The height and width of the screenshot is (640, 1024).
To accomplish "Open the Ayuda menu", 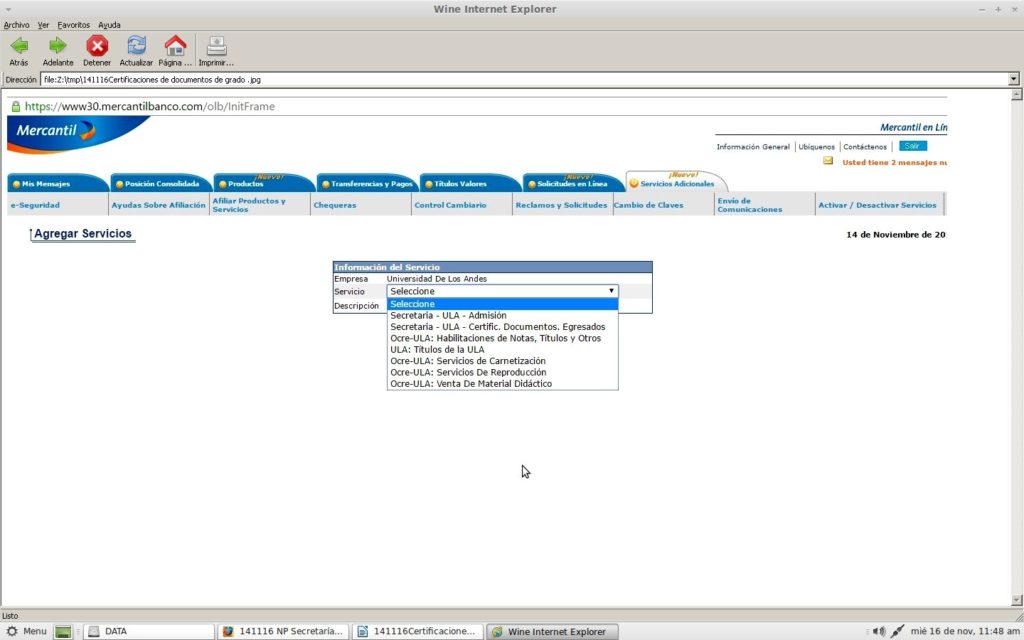I will [109, 25].
